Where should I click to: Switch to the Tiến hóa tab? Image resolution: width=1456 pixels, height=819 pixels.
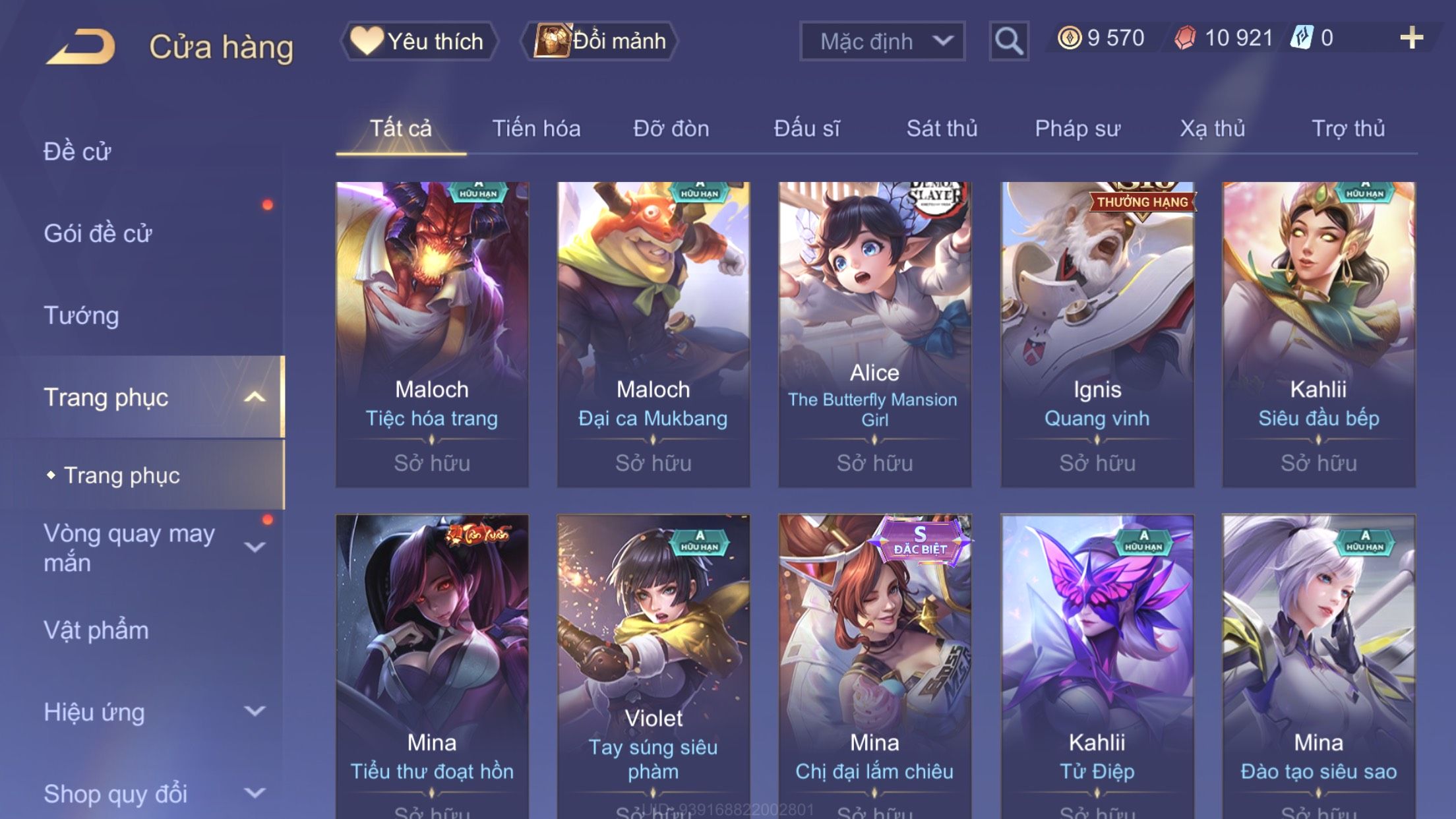pos(536,129)
